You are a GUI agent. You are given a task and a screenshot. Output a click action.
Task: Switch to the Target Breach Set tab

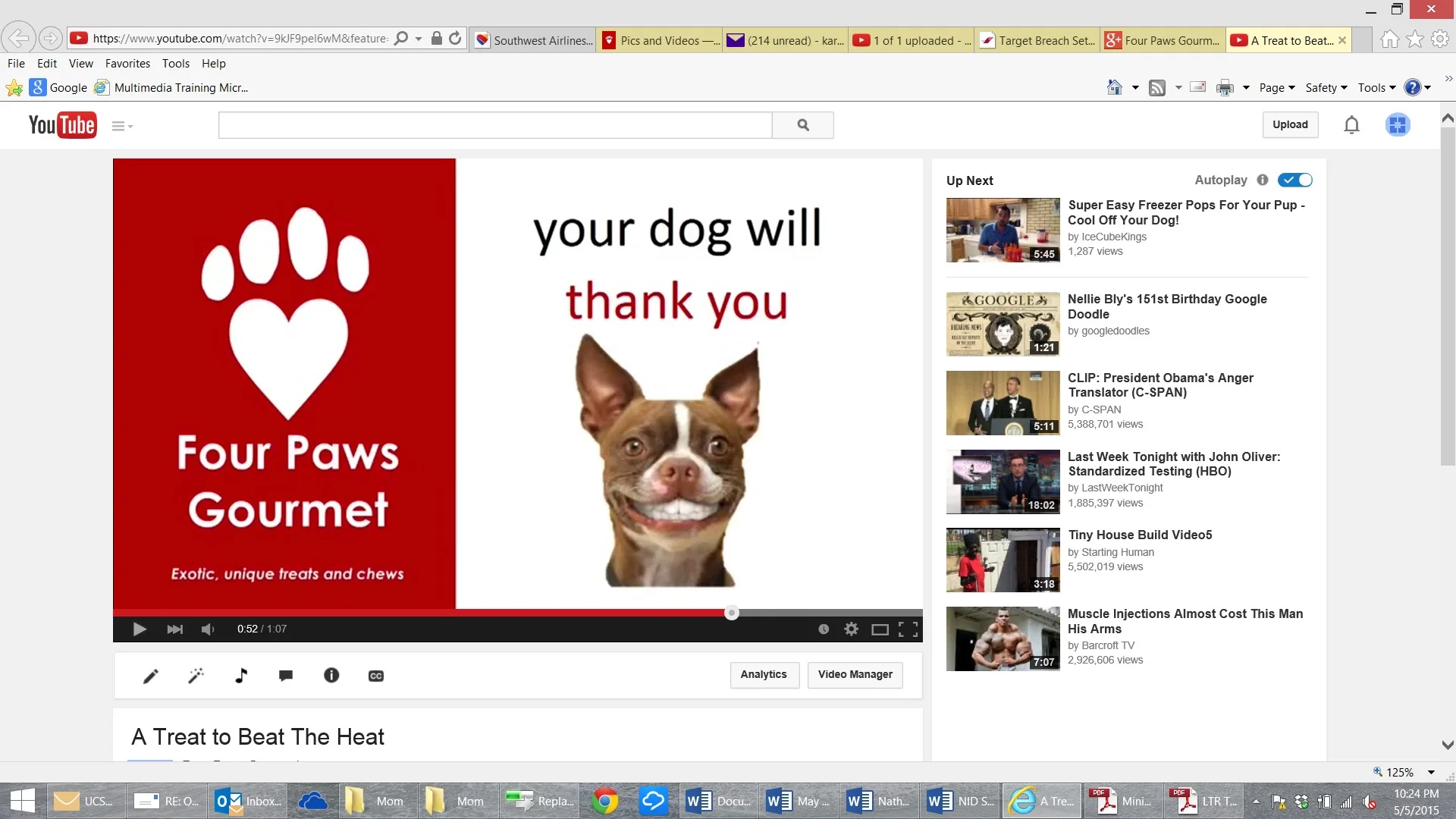click(x=1037, y=40)
